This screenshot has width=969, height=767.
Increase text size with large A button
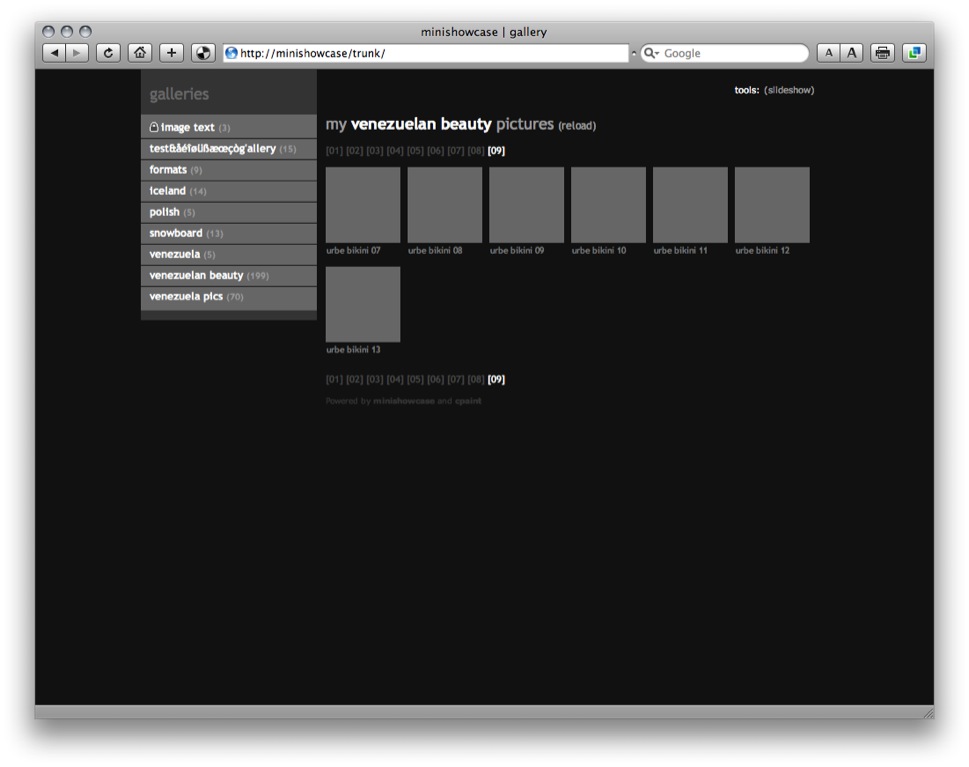(852, 53)
